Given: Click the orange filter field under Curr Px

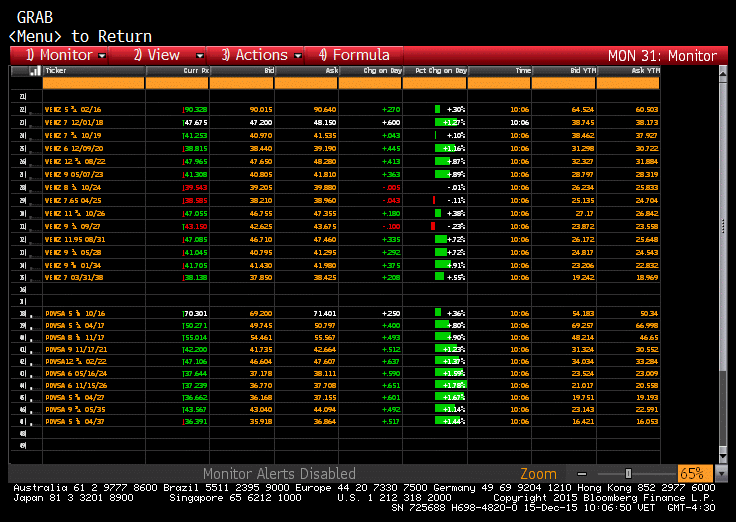Looking at the screenshot, I should [x=177, y=83].
